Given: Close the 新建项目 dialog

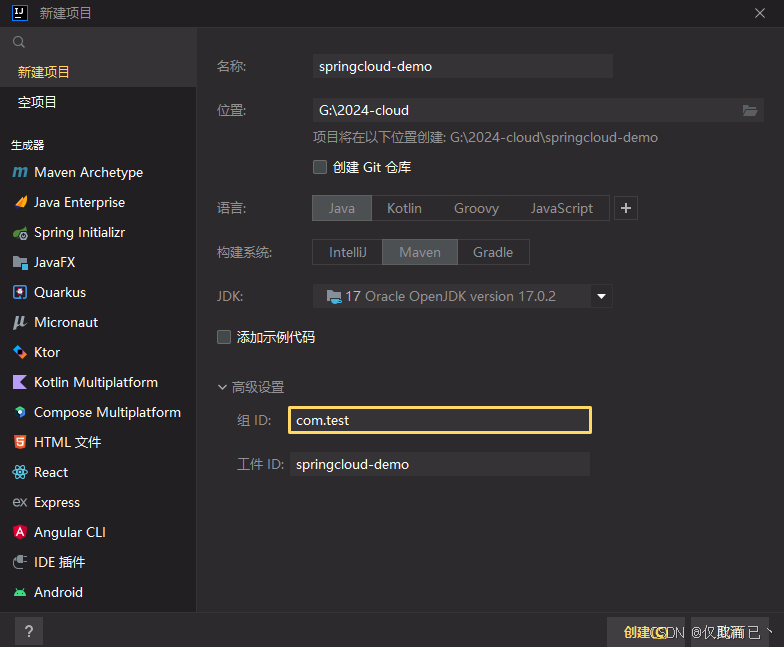Looking at the screenshot, I should pyautogui.click(x=760, y=13).
